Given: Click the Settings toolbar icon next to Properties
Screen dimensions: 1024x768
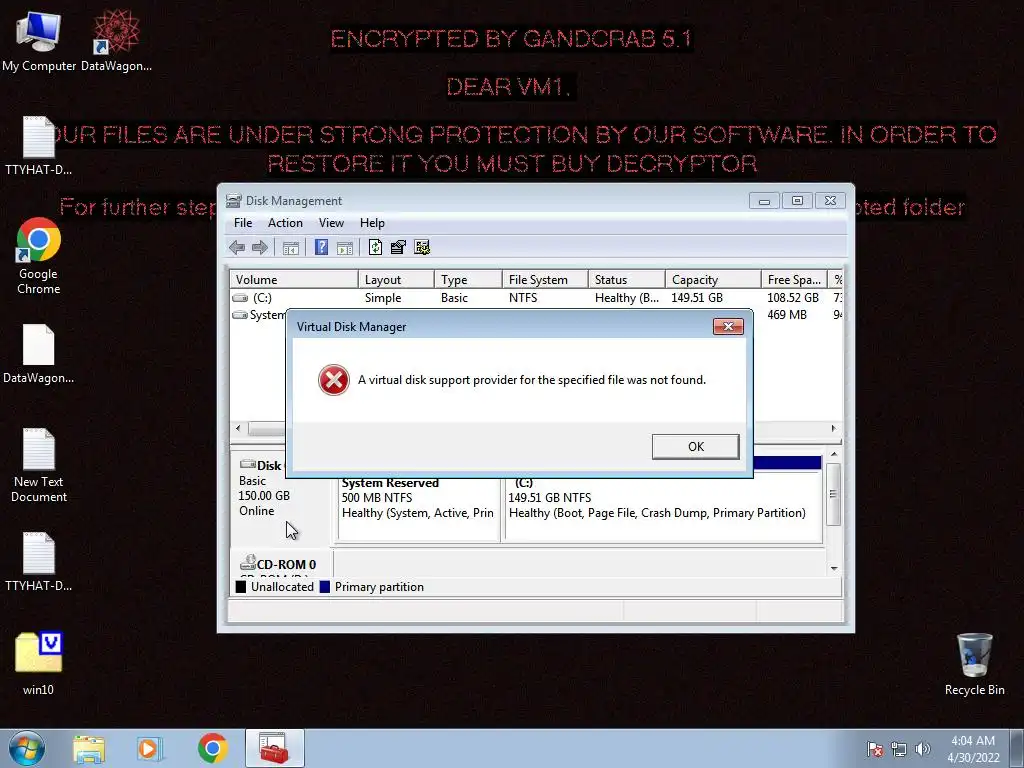Looking at the screenshot, I should pyautogui.click(x=422, y=248).
